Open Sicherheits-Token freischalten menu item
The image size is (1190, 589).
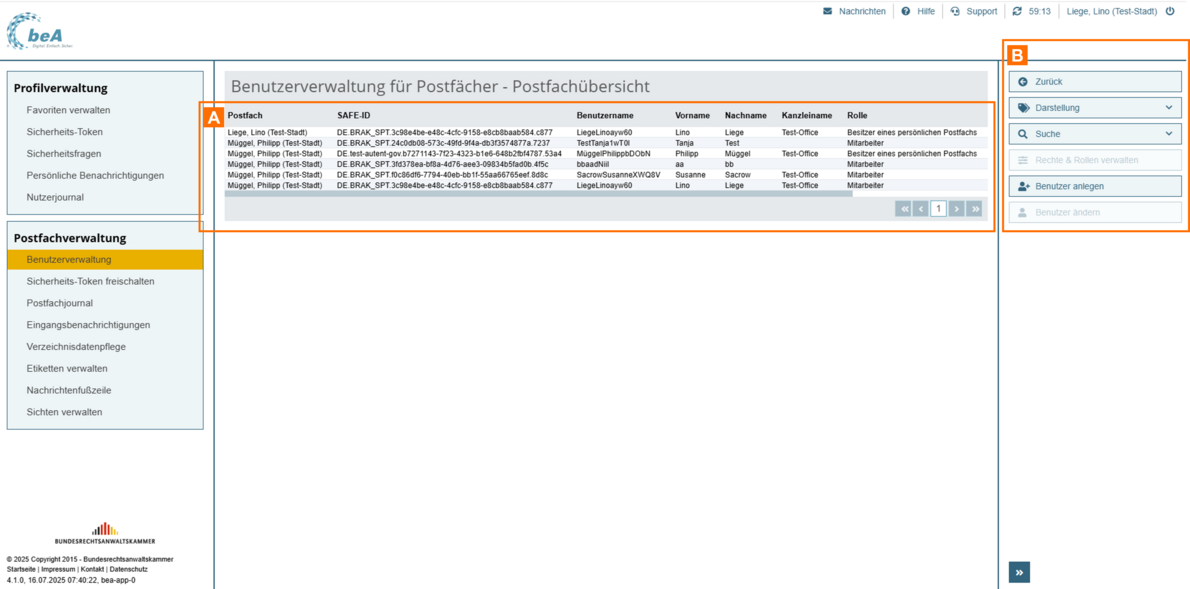pos(90,282)
